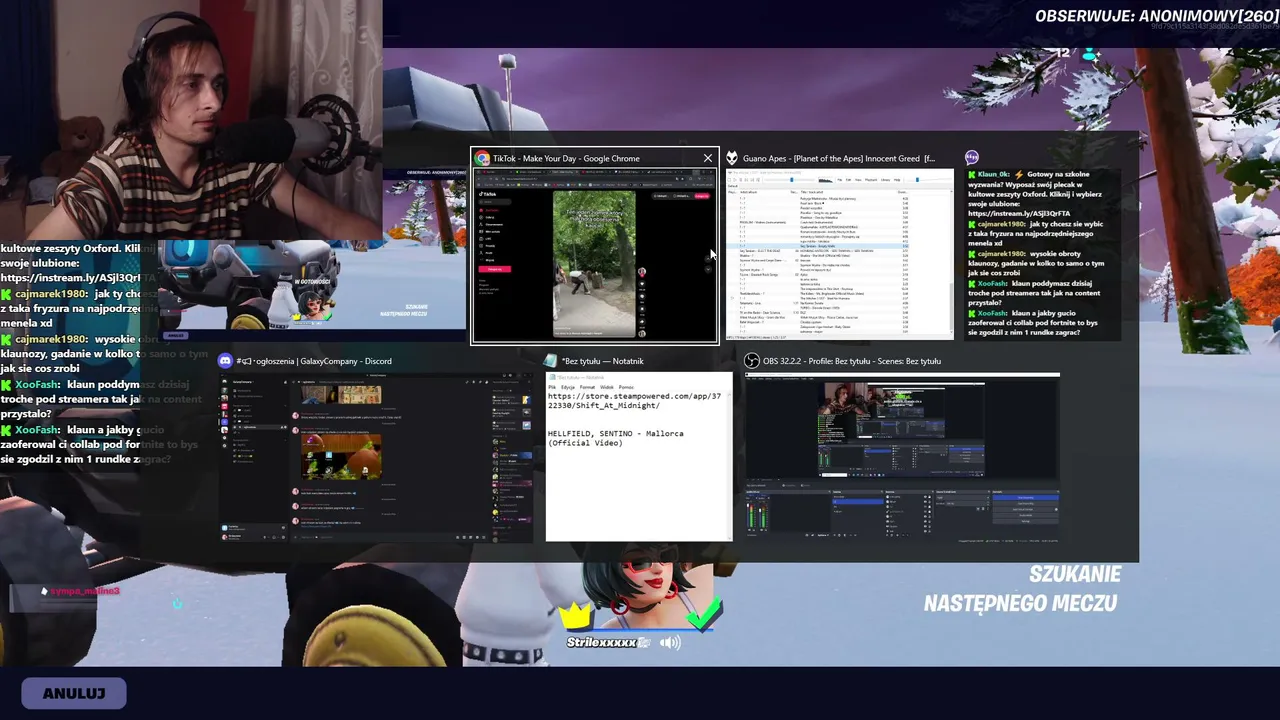Open the GalaxyCompany Discord window thumbnail
1280x720 pixels.
point(377,457)
